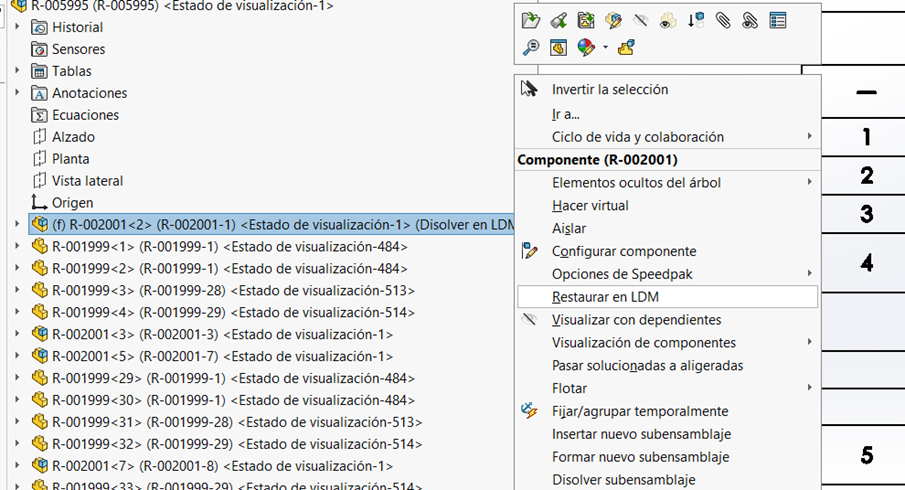Click the Origen axes icon
The width and height of the screenshot is (905, 490).
39,203
